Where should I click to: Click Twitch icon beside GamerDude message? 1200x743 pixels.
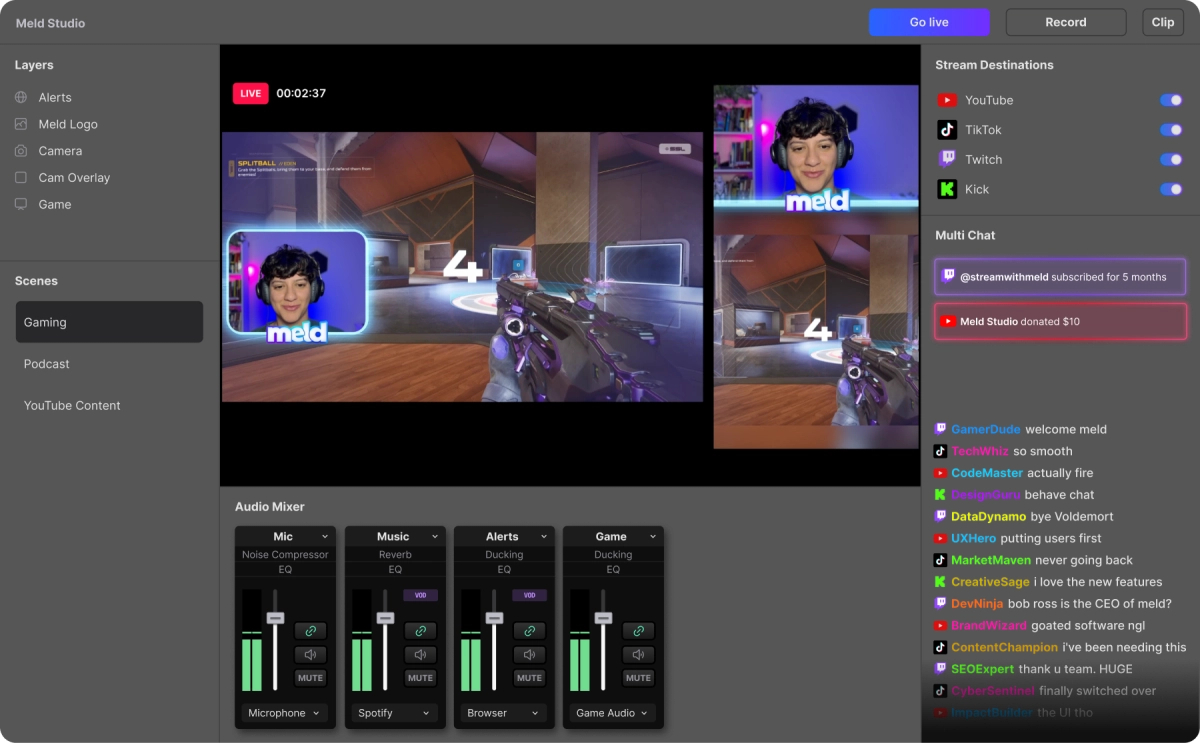click(940, 429)
